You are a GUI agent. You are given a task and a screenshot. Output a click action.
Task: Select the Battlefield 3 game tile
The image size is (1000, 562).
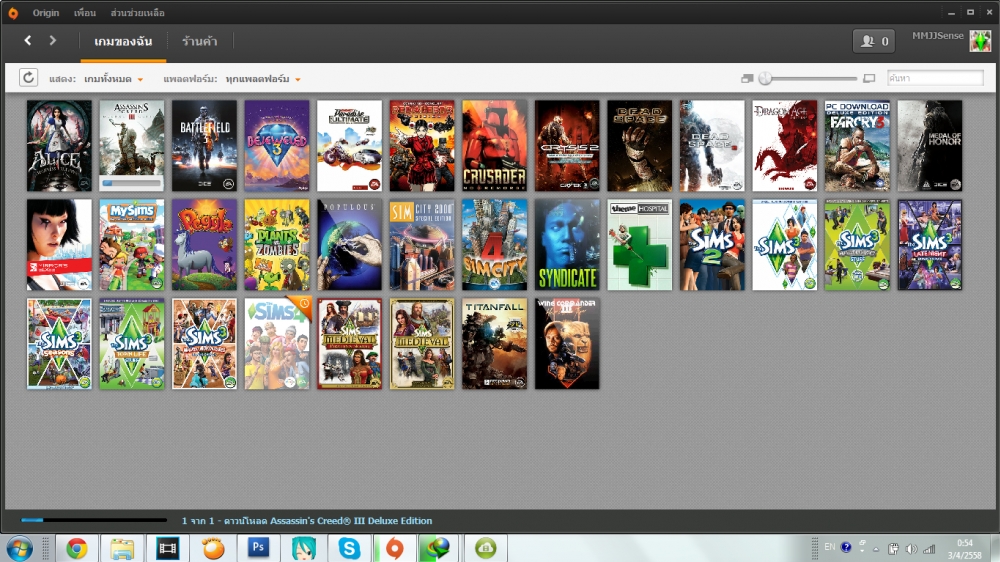[204, 145]
